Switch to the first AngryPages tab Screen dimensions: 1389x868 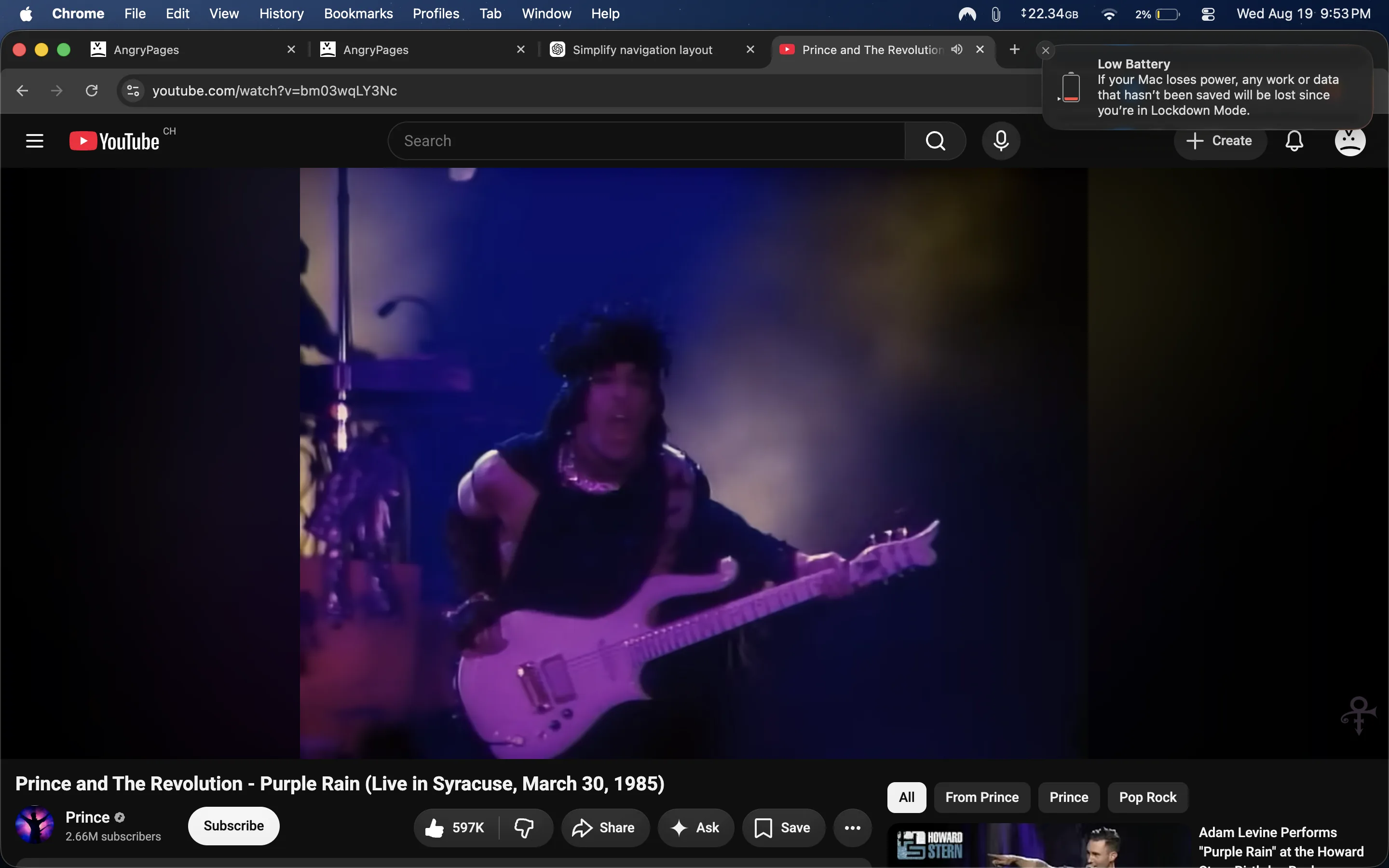tap(193, 49)
